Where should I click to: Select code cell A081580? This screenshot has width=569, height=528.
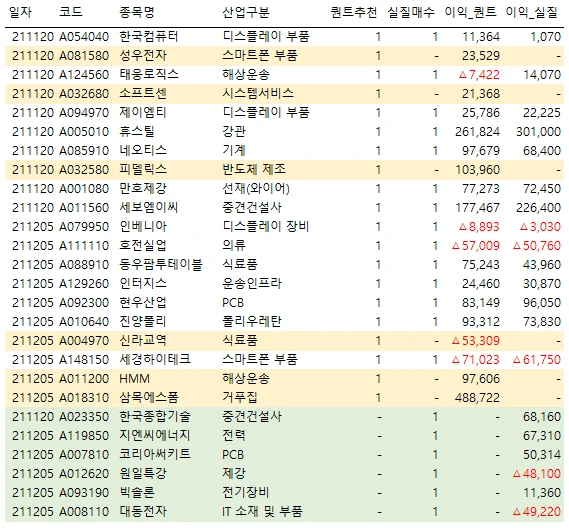coord(84,56)
